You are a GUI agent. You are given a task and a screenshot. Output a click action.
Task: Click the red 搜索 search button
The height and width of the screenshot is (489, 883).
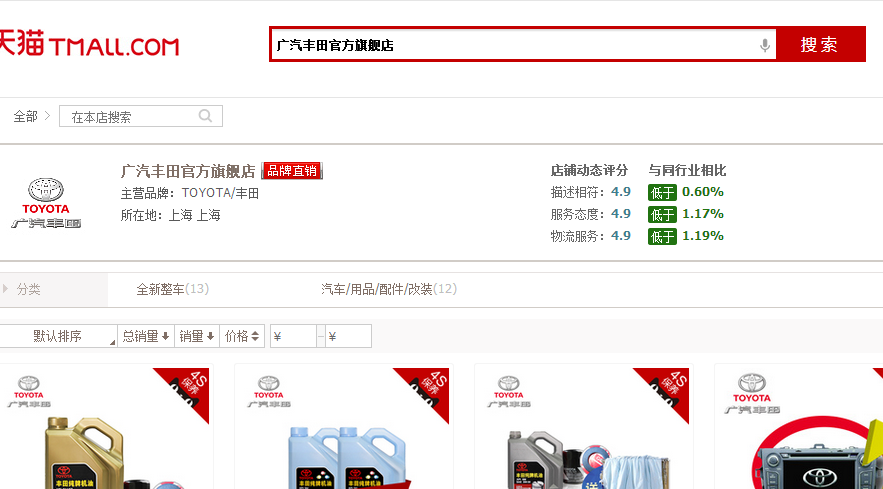coord(819,45)
